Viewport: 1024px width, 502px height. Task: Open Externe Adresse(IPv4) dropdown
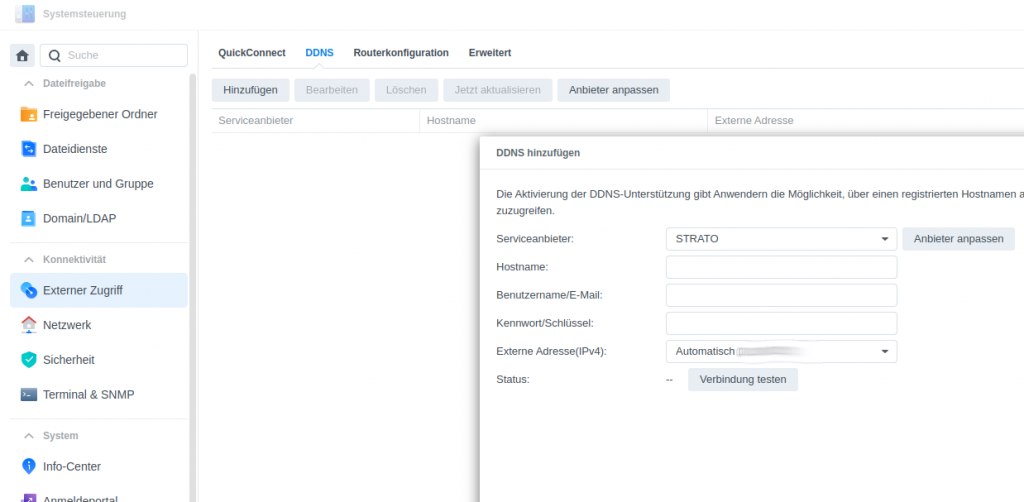click(781, 352)
